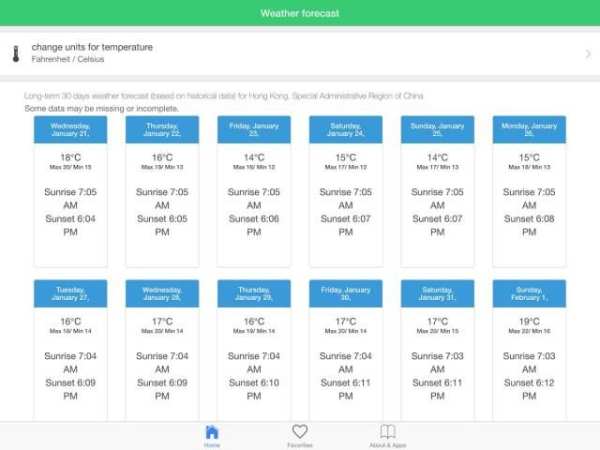Tap the 'Some data may be missing' note

101,109
